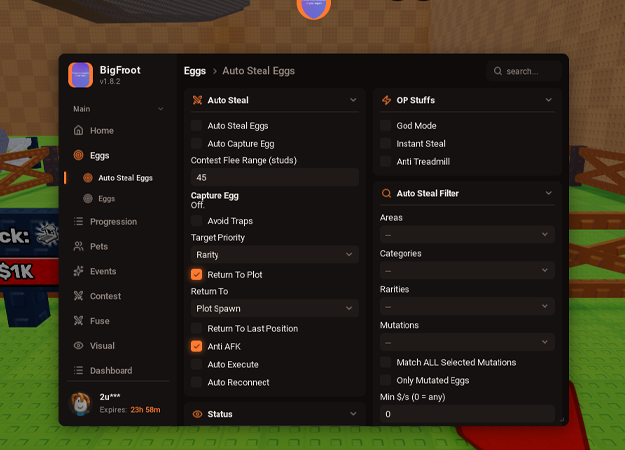
Task: Open the Target Priority Rarity dropdown
Action: [275, 255]
